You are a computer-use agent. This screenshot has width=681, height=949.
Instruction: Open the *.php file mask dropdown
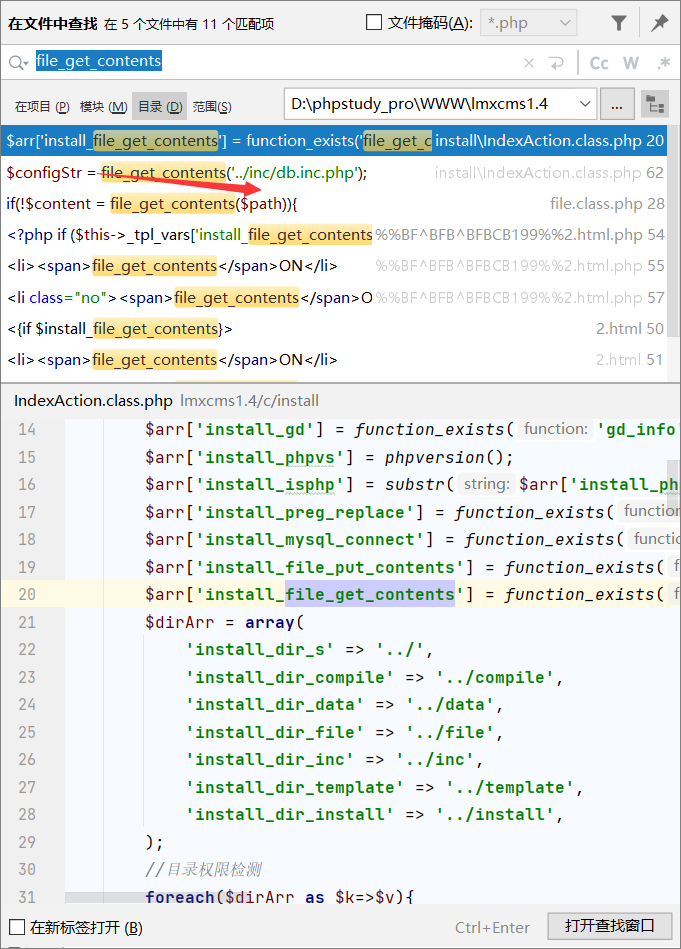coord(528,24)
